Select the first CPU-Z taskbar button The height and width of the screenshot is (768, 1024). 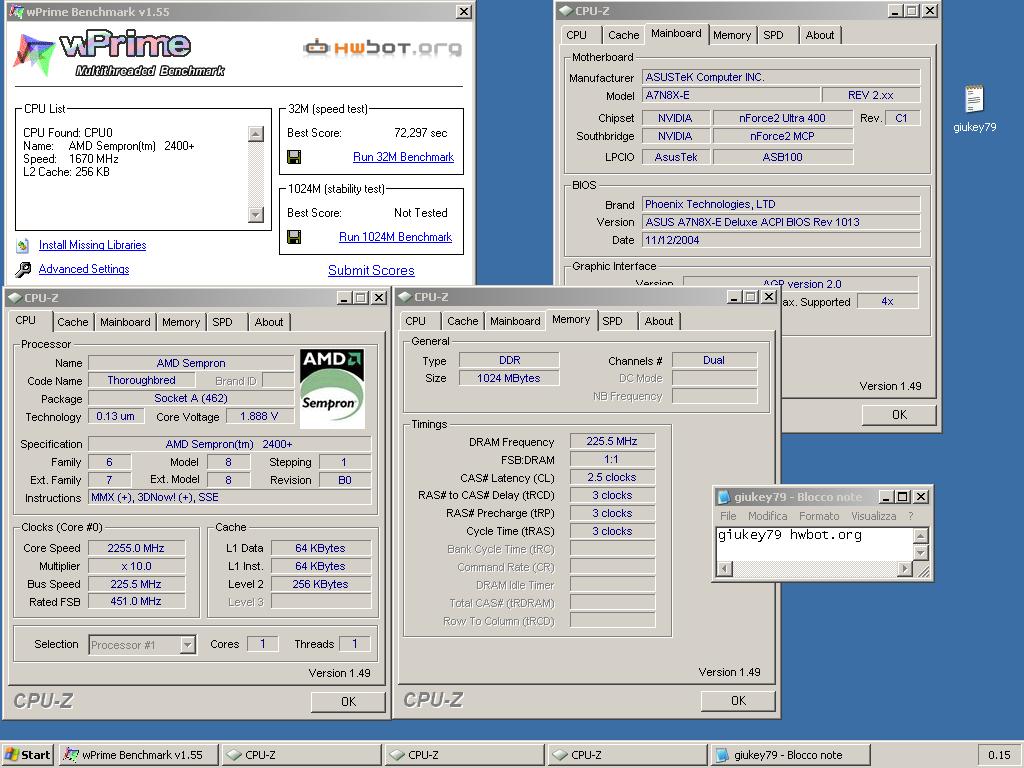point(301,755)
